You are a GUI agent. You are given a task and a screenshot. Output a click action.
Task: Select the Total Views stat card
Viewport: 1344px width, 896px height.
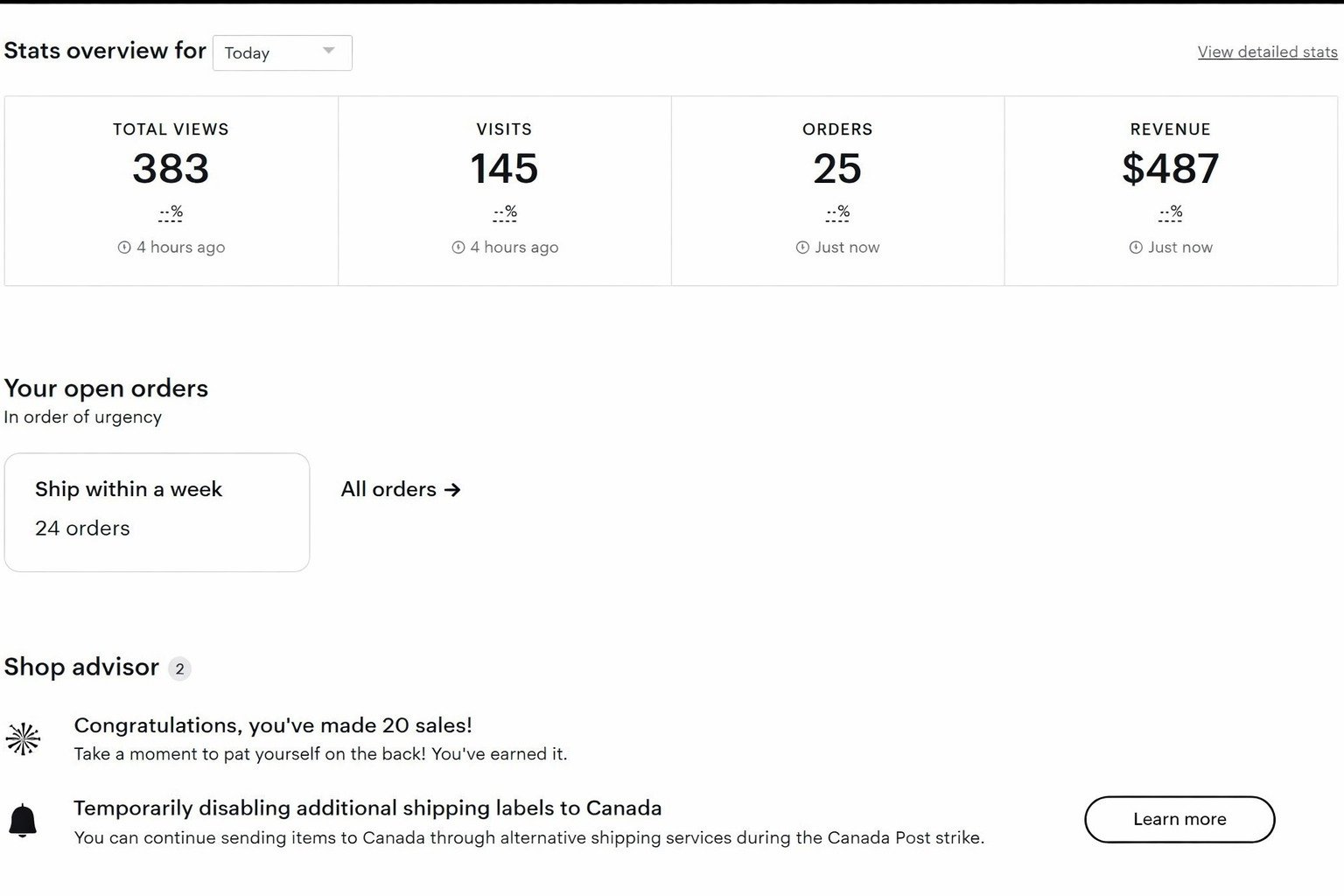click(171, 190)
